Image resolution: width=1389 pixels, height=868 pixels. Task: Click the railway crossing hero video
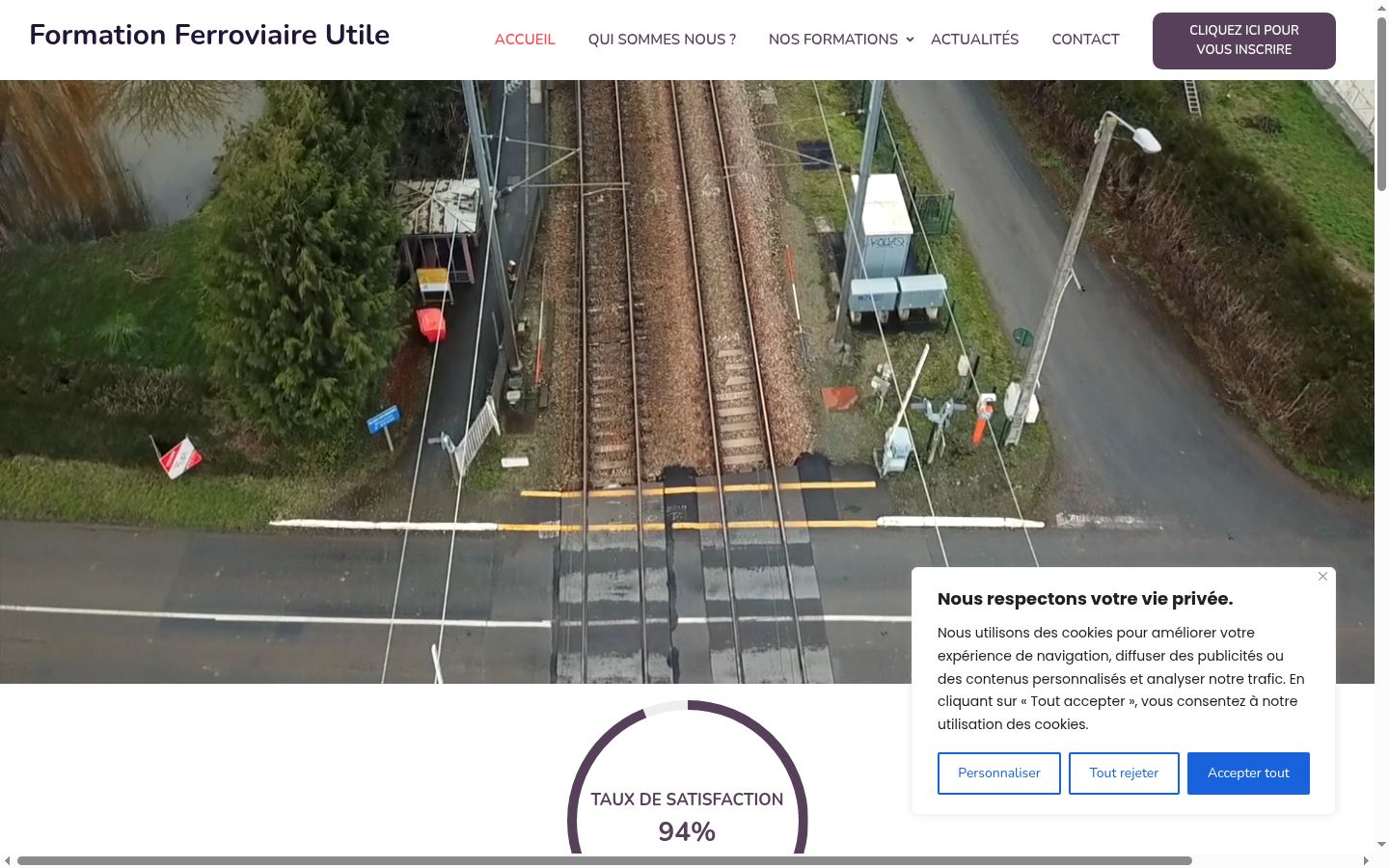(687, 382)
